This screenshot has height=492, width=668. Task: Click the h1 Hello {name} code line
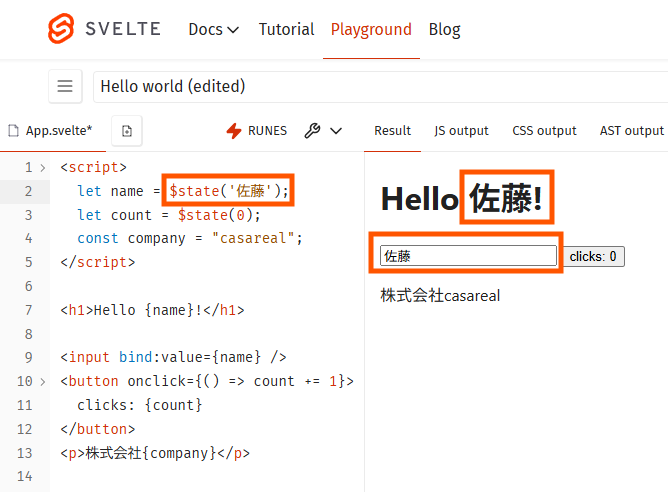(x=153, y=310)
